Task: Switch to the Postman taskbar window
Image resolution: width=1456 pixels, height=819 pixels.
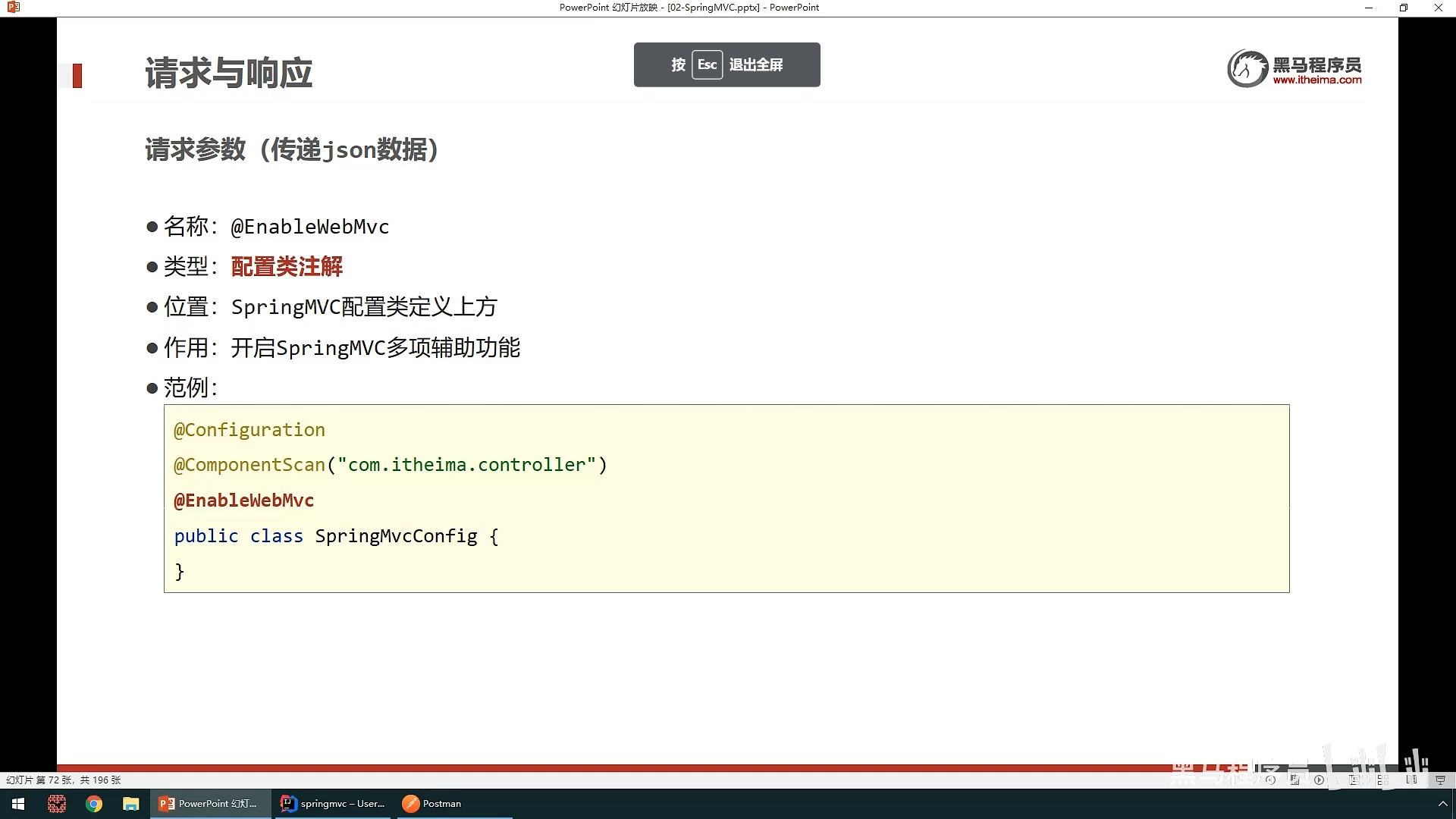Action: point(432,804)
